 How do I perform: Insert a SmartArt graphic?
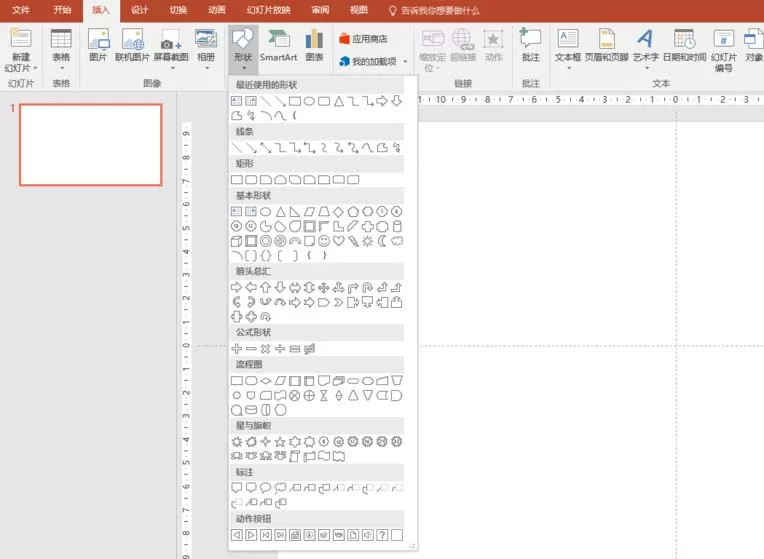tap(278, 46)
